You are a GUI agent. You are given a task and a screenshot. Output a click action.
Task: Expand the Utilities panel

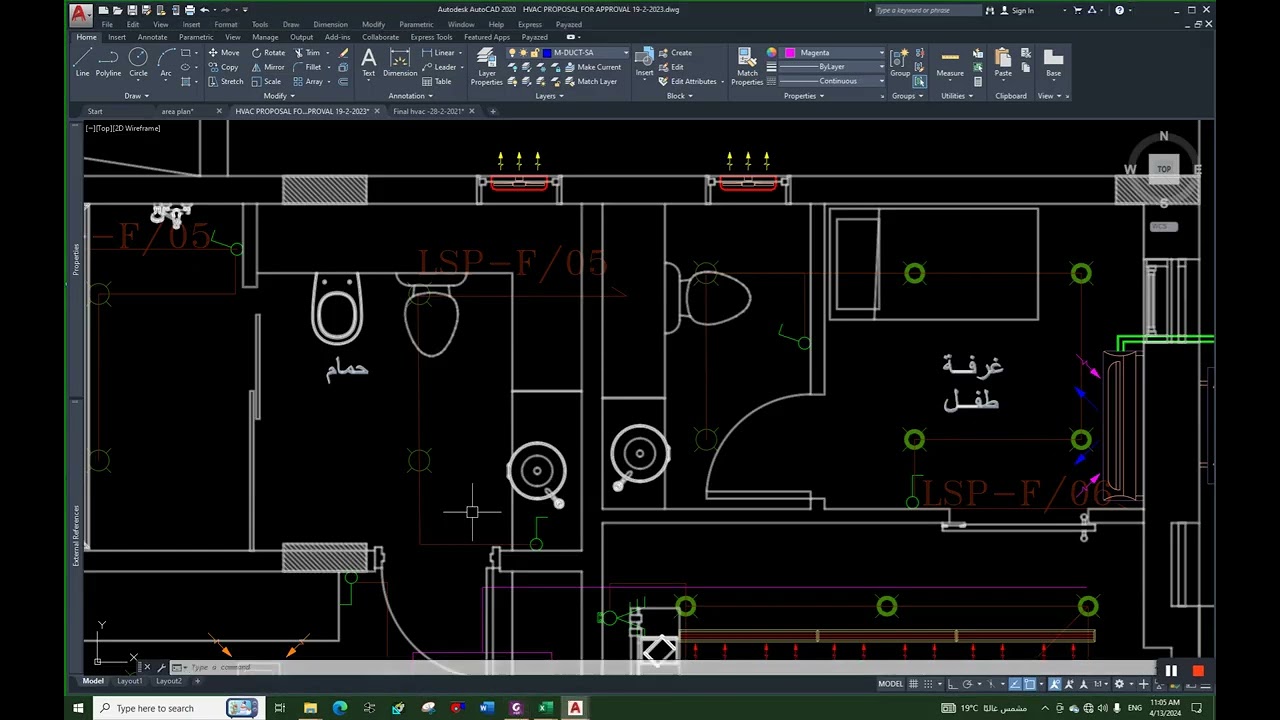(957, 96)
